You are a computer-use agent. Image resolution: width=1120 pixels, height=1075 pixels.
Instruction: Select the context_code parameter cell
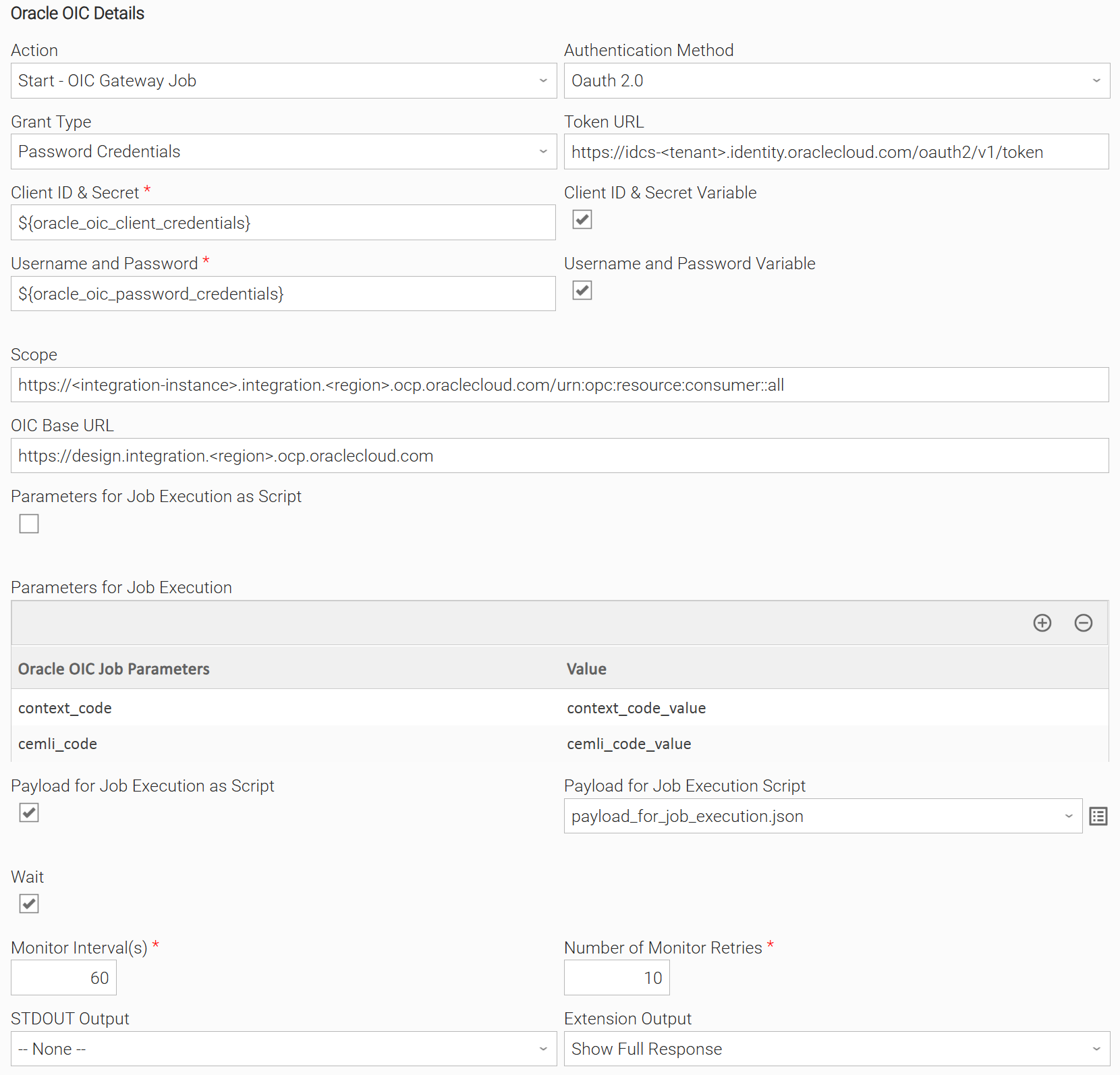(285, 708)
